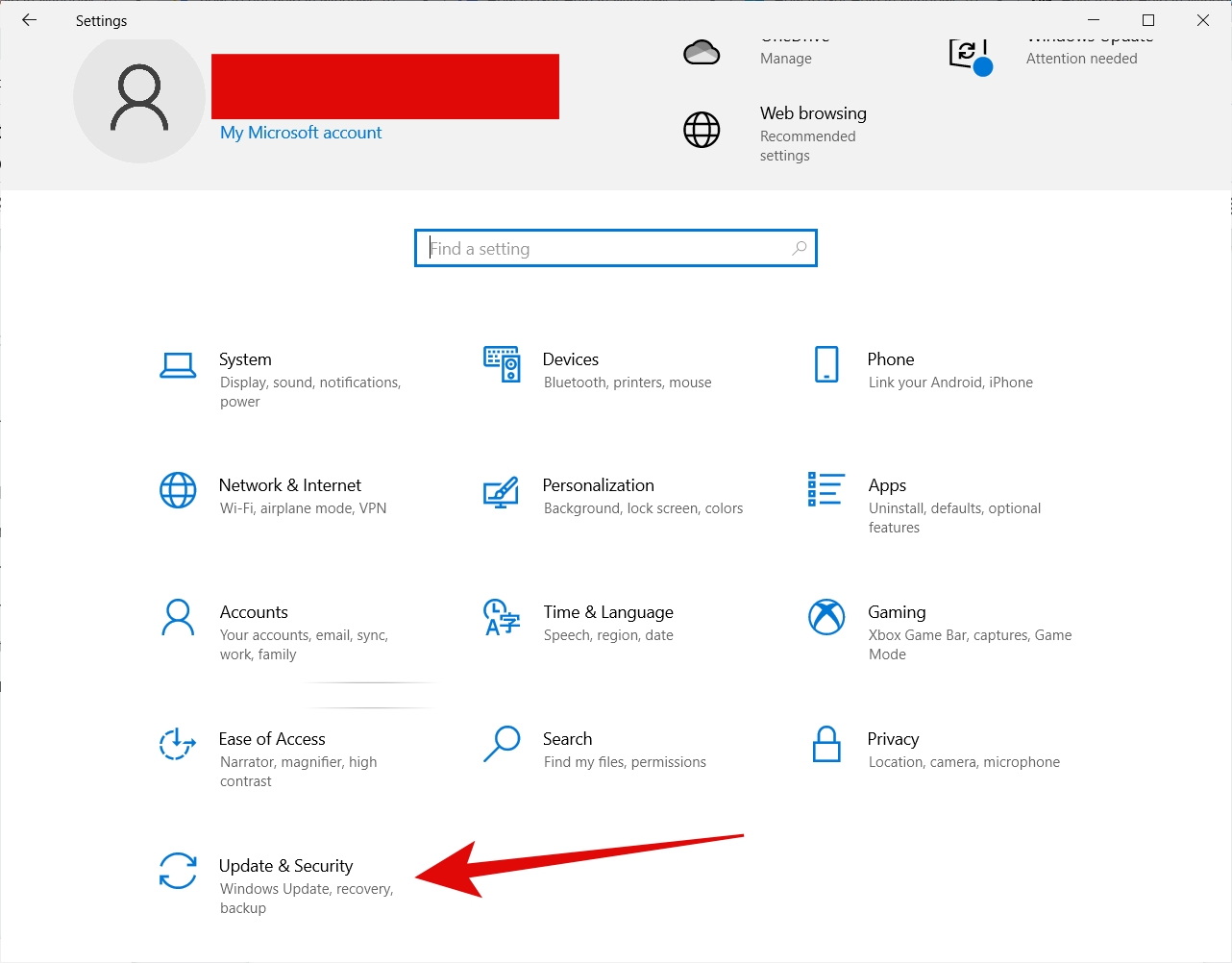Screen dimensions: 1232x963
Task: Open the Time & Language icon
Action: pyautogui.click(x=502, y=617)
